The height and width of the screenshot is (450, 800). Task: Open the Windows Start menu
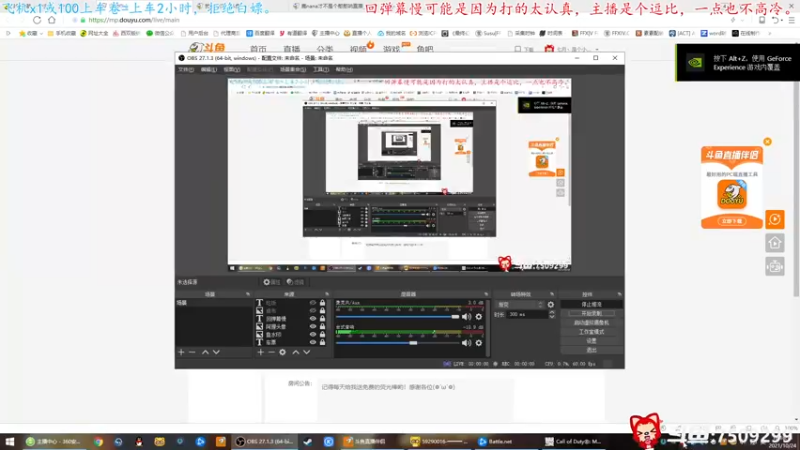point(10,441)
